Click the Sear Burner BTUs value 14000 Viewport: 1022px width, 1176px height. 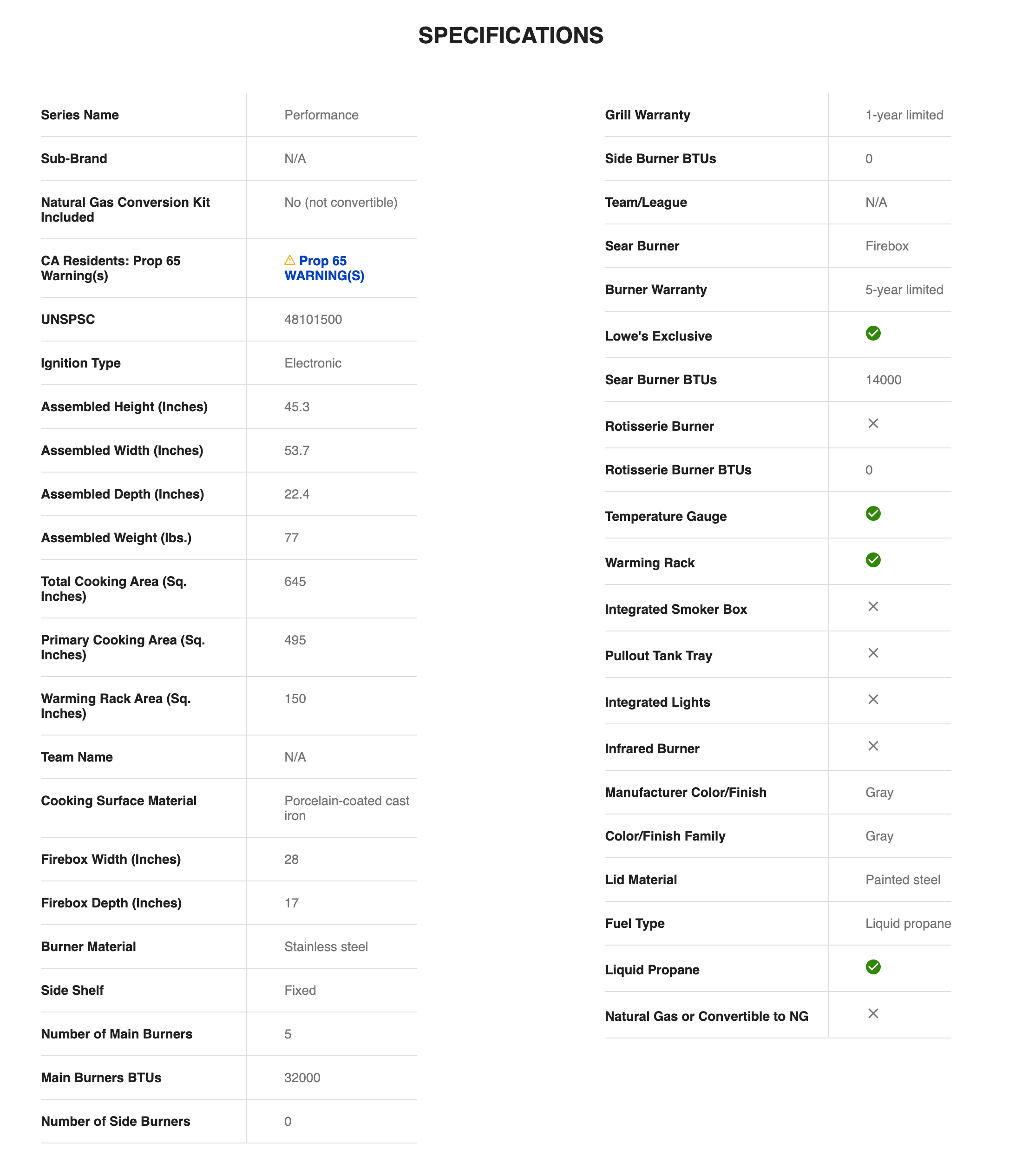(x=883, y=380)
